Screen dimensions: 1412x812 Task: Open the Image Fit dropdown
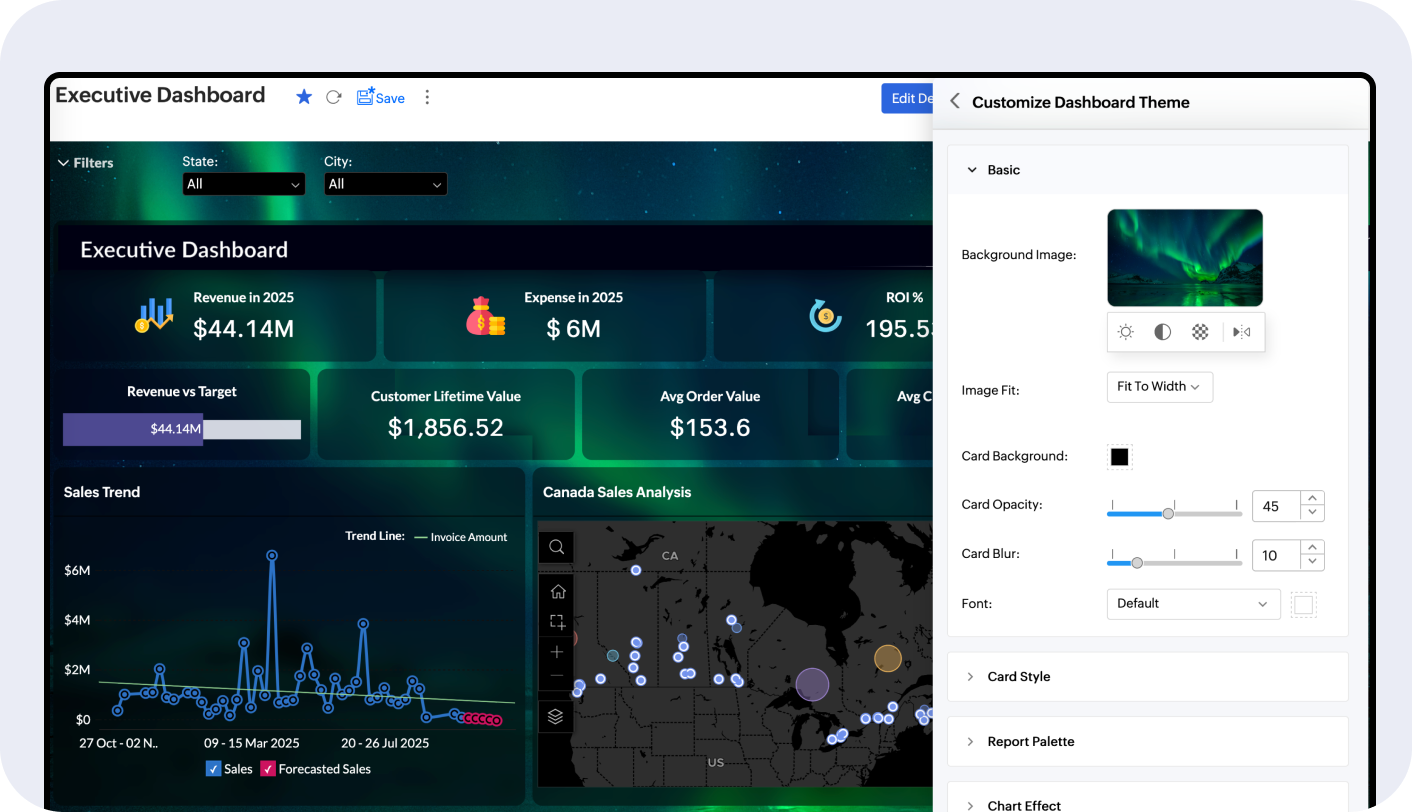click(1159, 387)
